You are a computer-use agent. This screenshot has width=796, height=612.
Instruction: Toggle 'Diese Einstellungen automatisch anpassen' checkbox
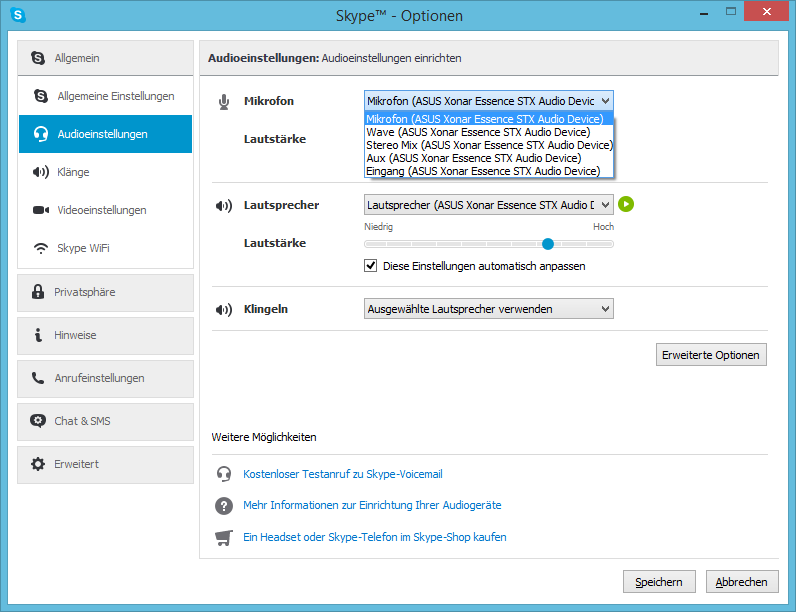pyautogui.click(x=371, y=266)
